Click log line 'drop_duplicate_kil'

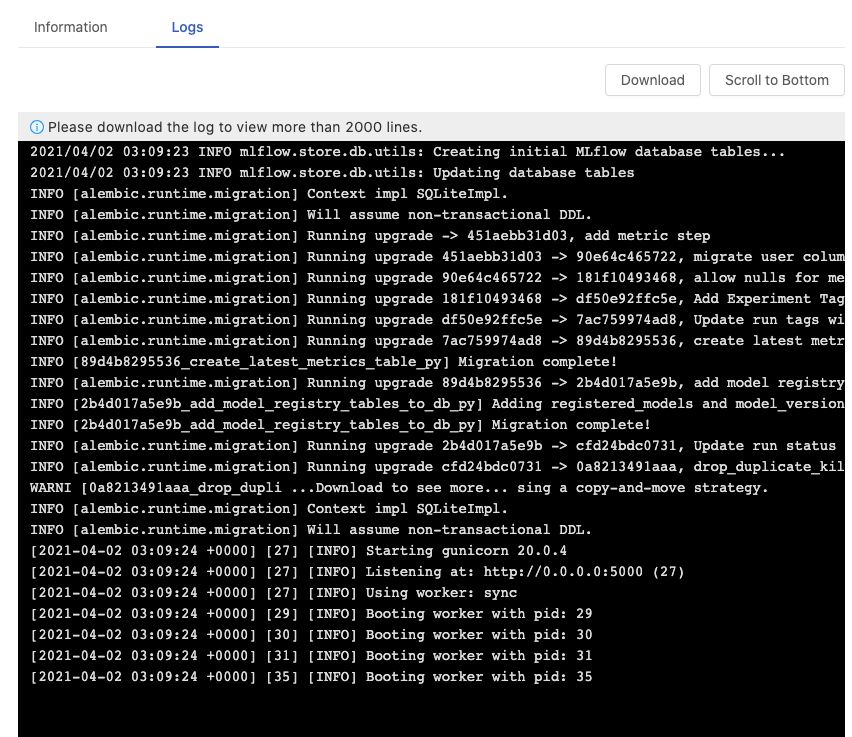pos(437,467)
